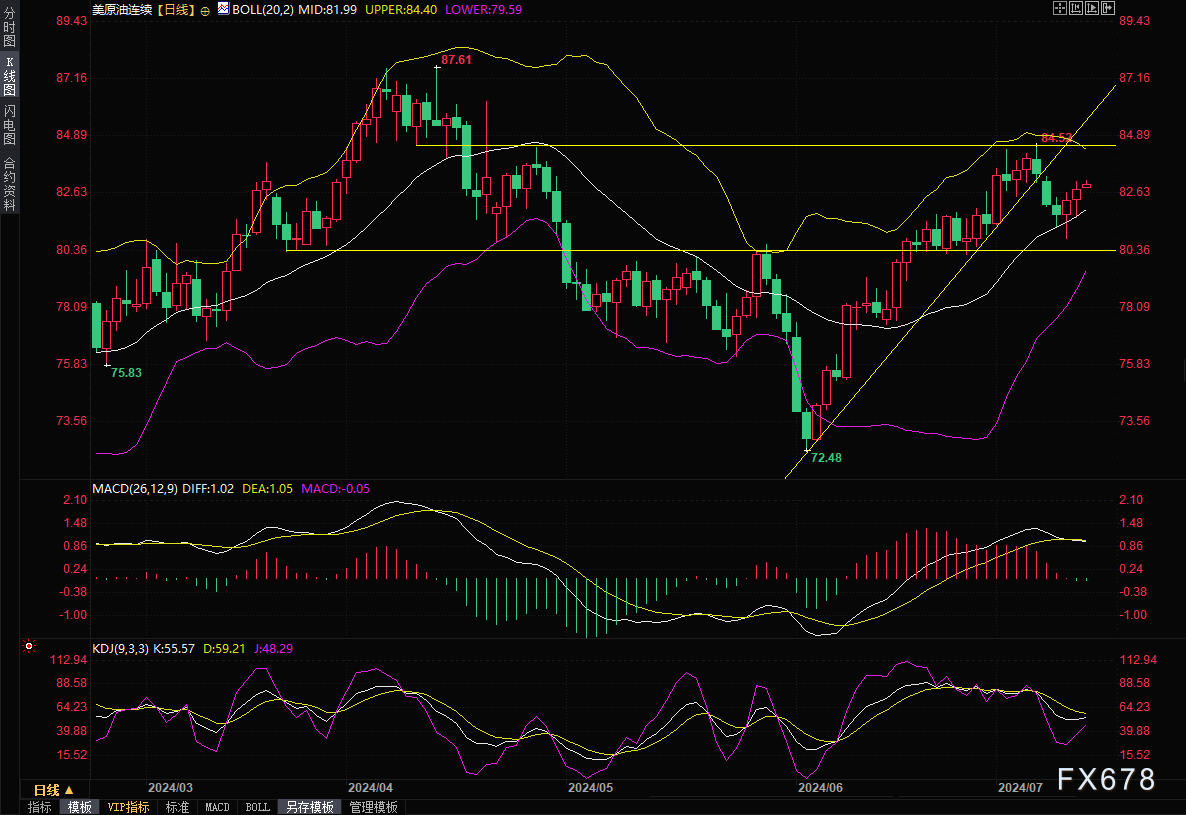Open the 分时图 sidebar view
The width and height of the screenshot is (1186, 815).
coord(9,27)
